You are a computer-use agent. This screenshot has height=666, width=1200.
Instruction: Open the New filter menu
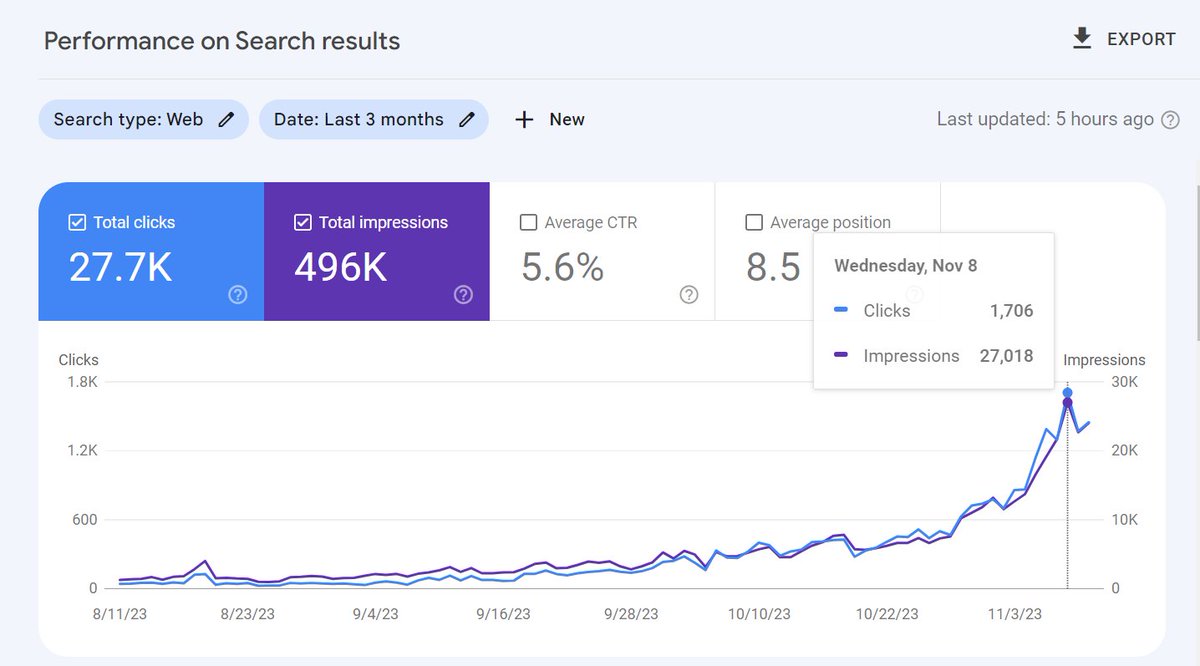[549, 119]
